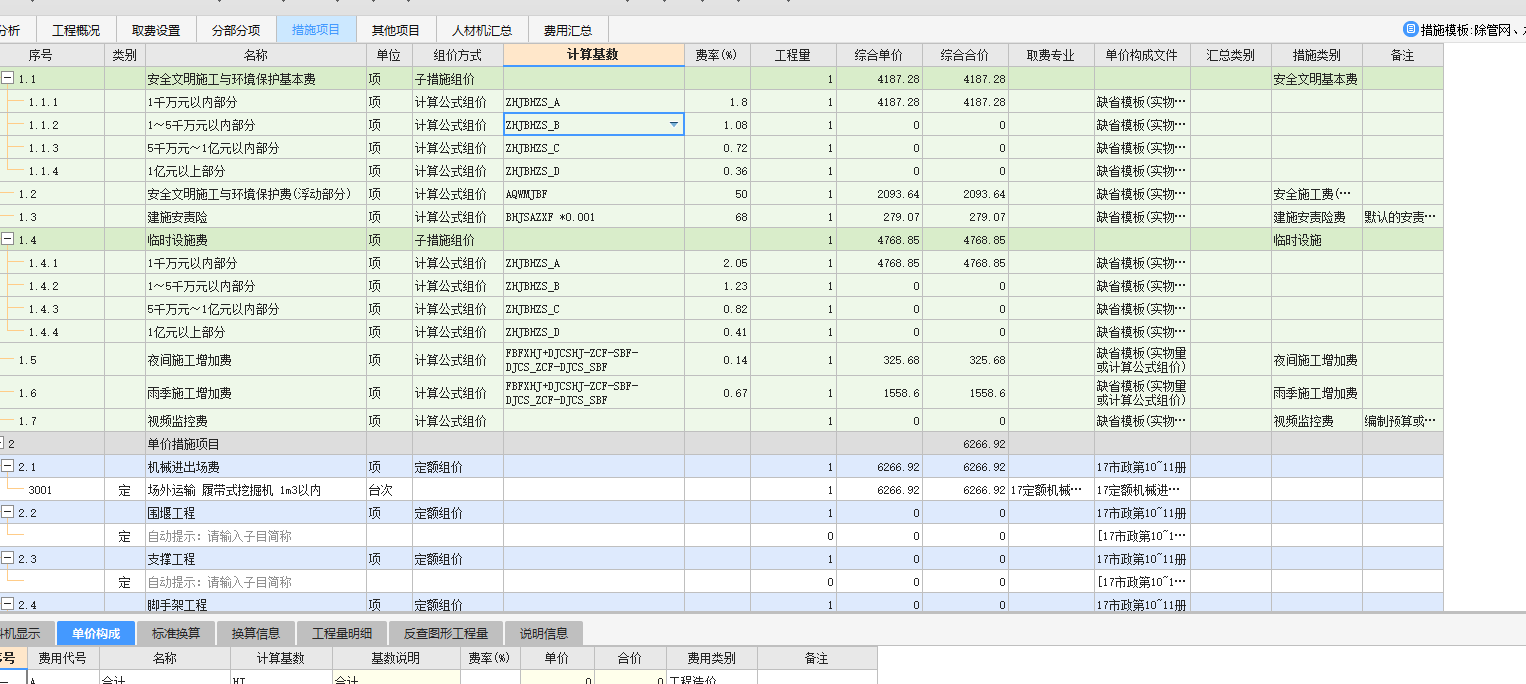Open dropdown arrow in ZHJBHZS_B cell

click(674, 125)
